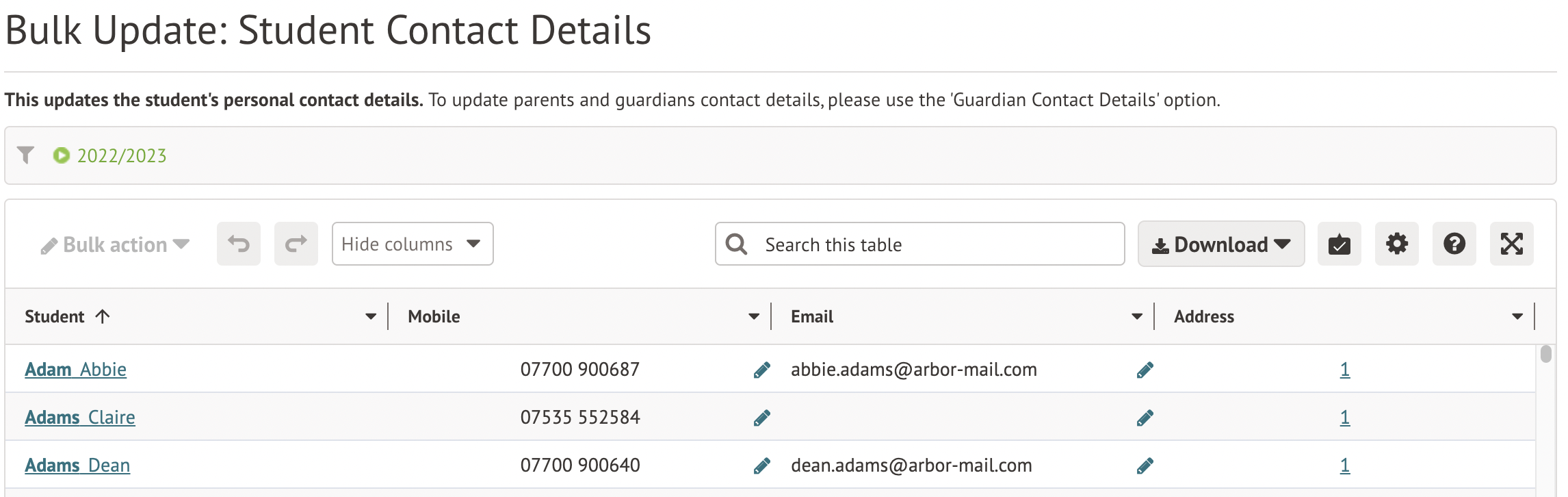Open table settings gear icon
The height and width of the screenshot is (497, 1568).
coord(1396,244)
